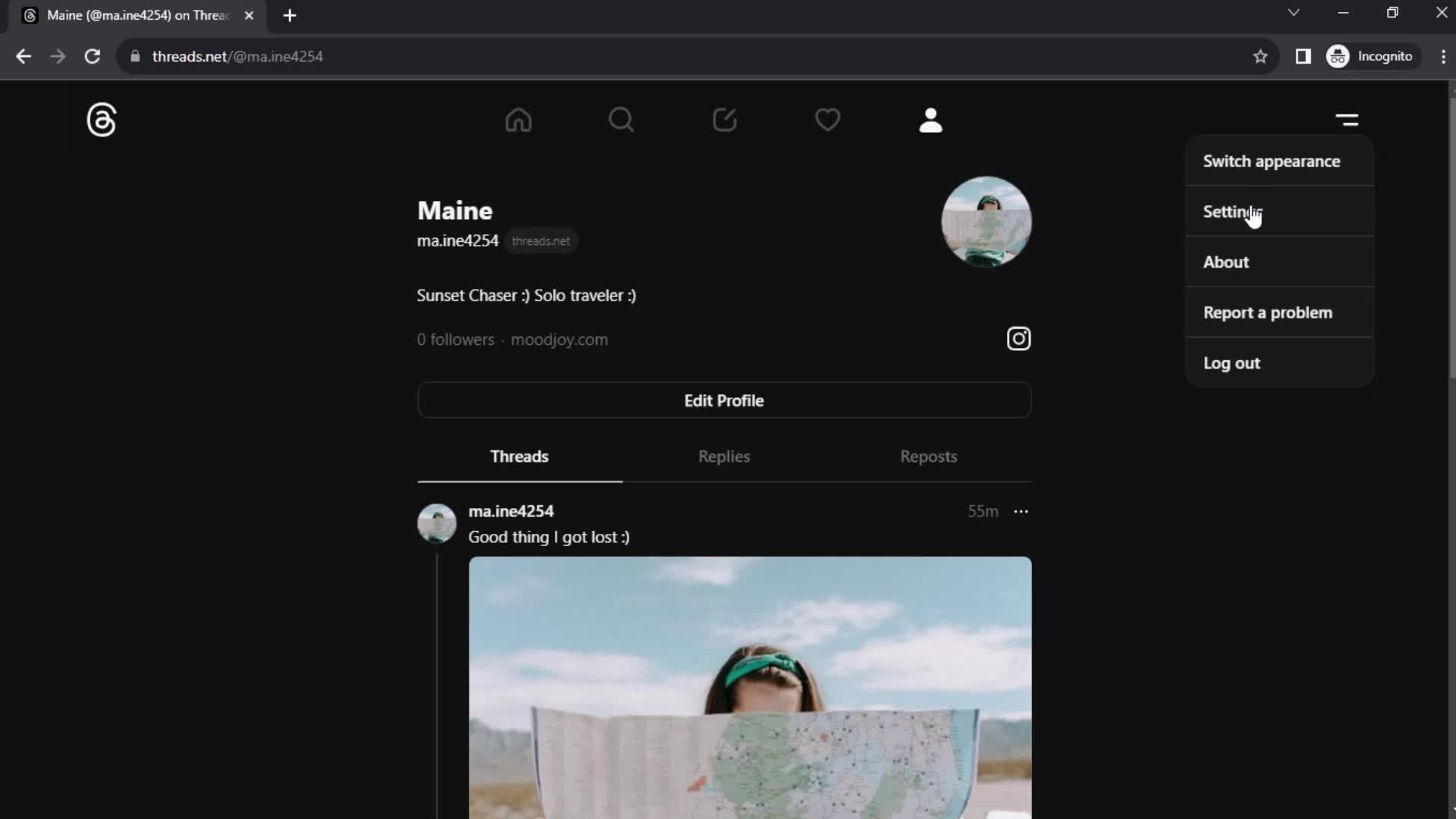Switch to the Replies tab
The image size is (1456, 819).
point(724,456)
